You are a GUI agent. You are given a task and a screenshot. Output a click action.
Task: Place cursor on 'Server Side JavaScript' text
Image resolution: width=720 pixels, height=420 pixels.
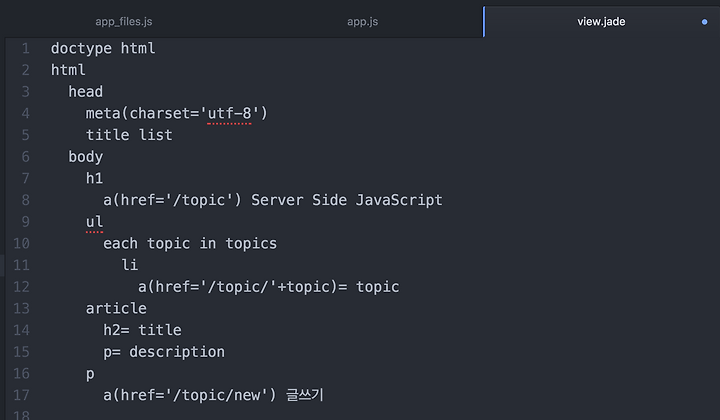point(347,200)
